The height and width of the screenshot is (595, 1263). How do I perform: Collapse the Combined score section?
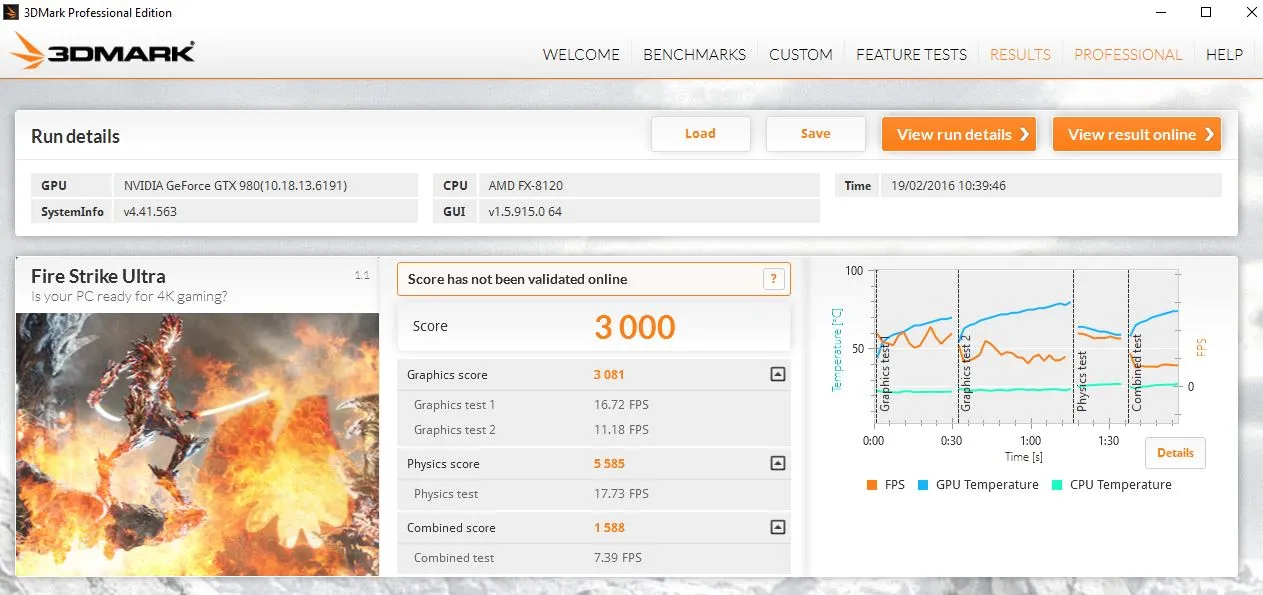(x=777, y=528)
